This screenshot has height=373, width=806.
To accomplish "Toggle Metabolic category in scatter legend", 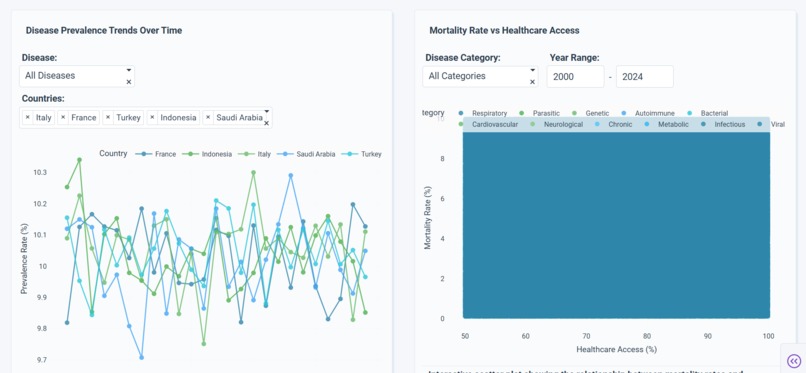I will (x=666, y=124).
